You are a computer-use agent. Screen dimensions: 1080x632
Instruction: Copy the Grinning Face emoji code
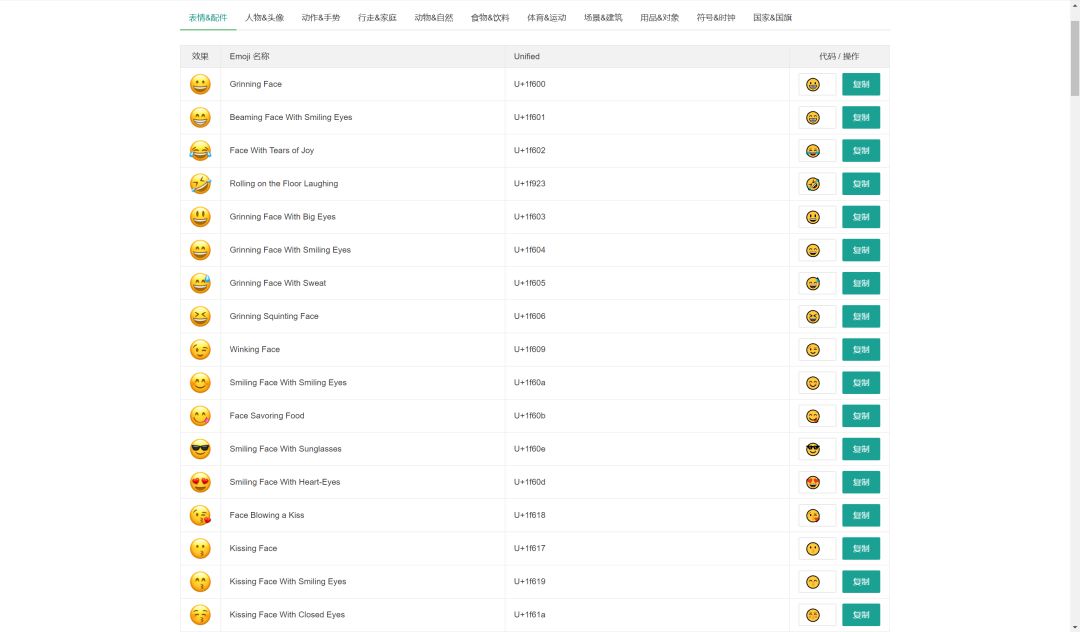click(861, 84)
